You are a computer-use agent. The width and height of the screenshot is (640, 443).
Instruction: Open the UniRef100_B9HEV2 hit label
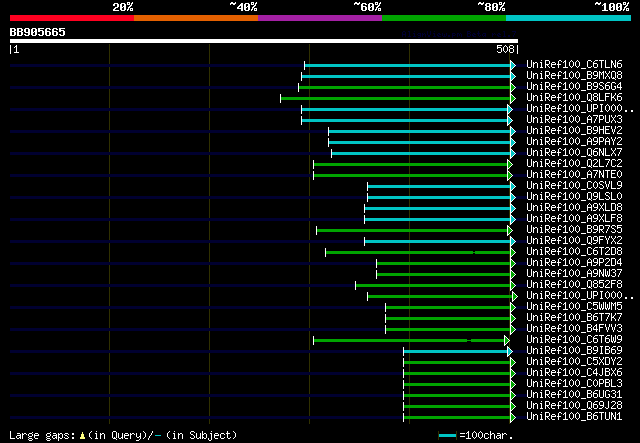[x=574, y=131]
